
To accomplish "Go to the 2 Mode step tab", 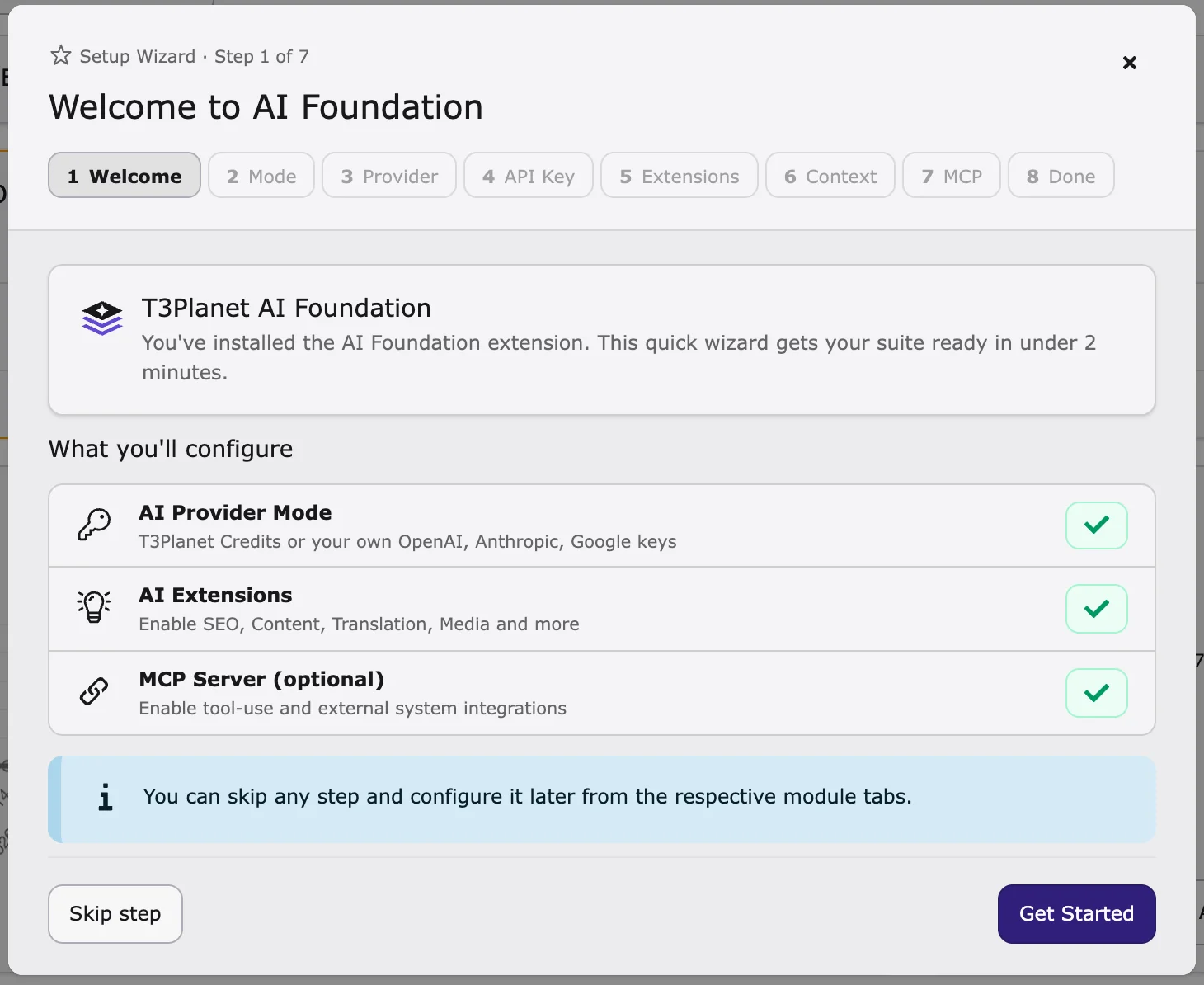I will [261, 175].
